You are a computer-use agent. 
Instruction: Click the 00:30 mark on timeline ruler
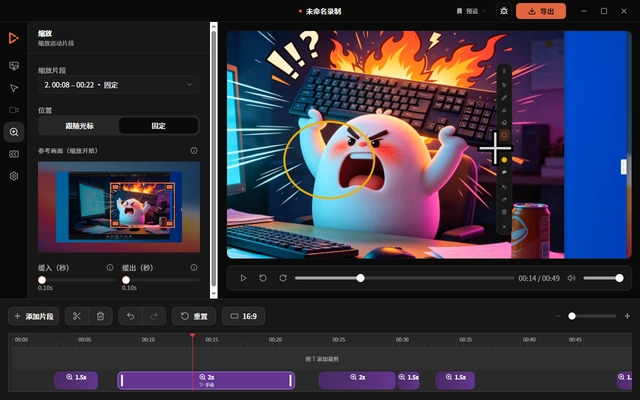point(402,340)
